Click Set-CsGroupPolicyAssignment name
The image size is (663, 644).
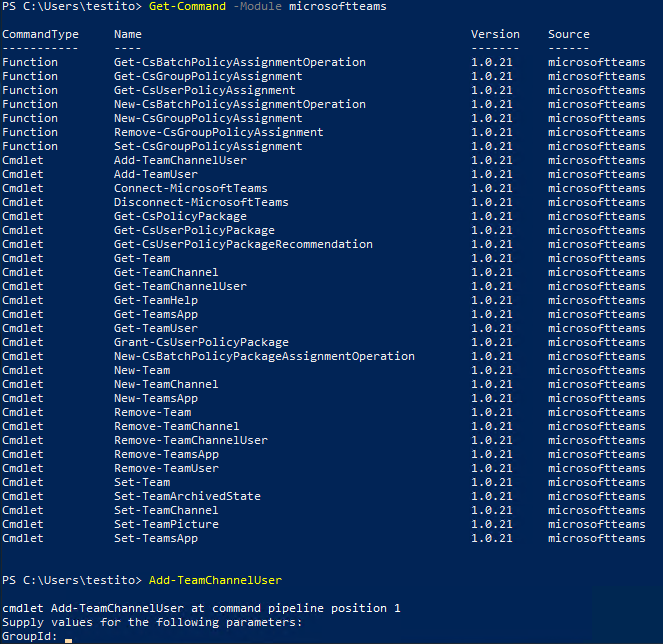click(208, 146)
